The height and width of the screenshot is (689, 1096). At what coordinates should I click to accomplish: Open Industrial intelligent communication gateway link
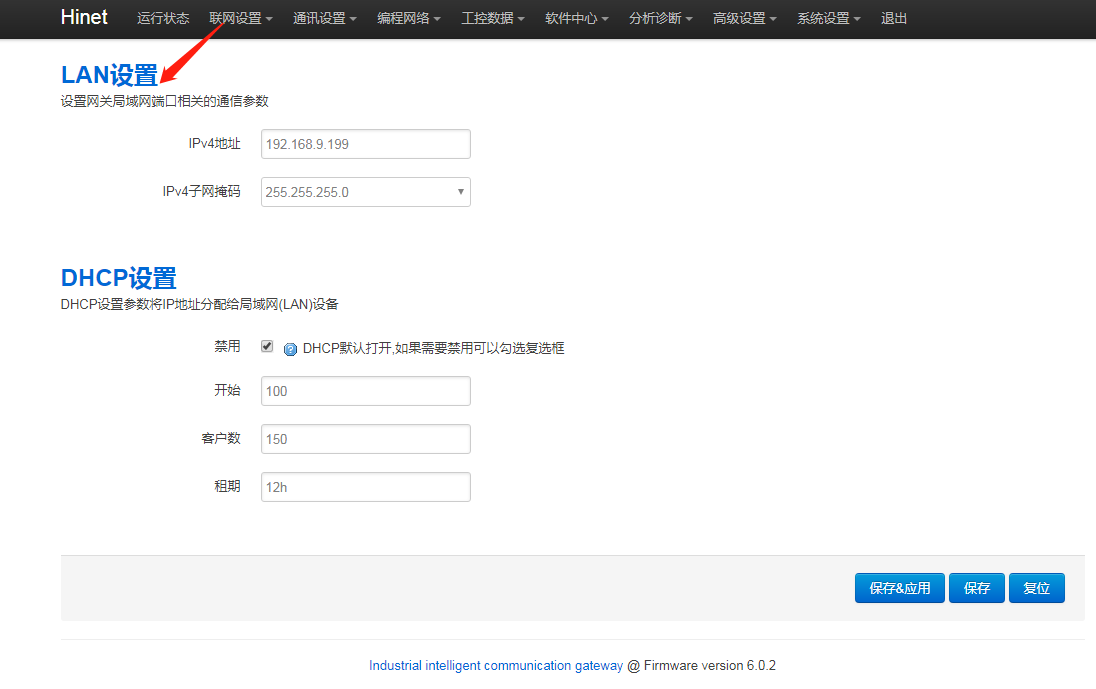(495, 665)
